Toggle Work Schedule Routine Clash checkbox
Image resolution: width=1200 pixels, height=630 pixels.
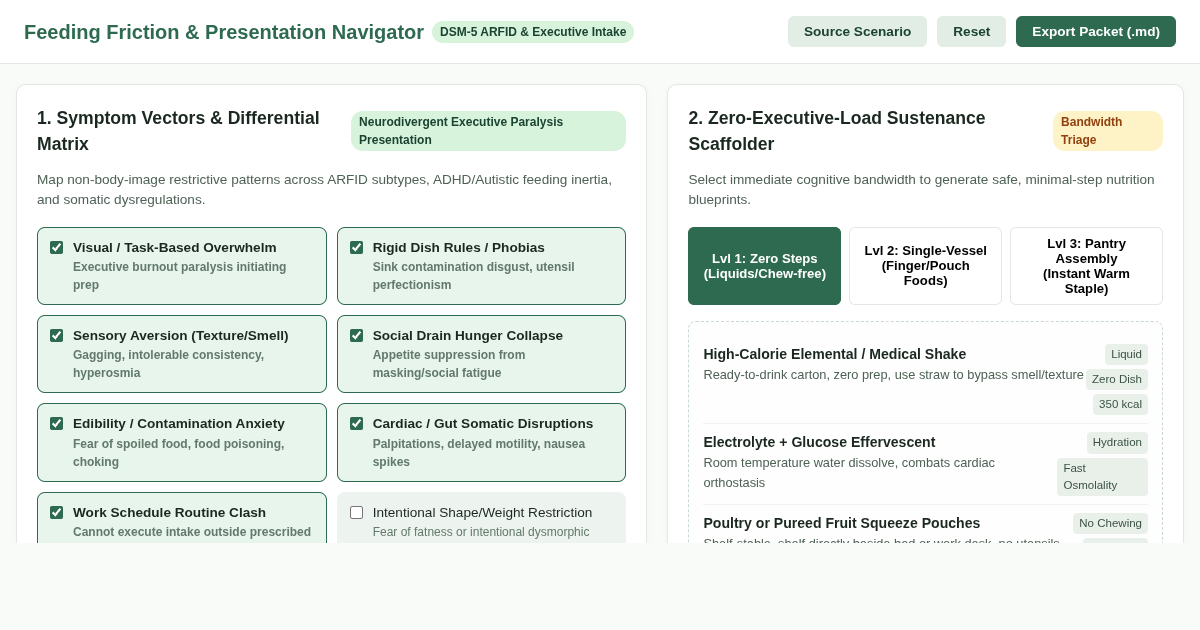(x=56, y=512)
